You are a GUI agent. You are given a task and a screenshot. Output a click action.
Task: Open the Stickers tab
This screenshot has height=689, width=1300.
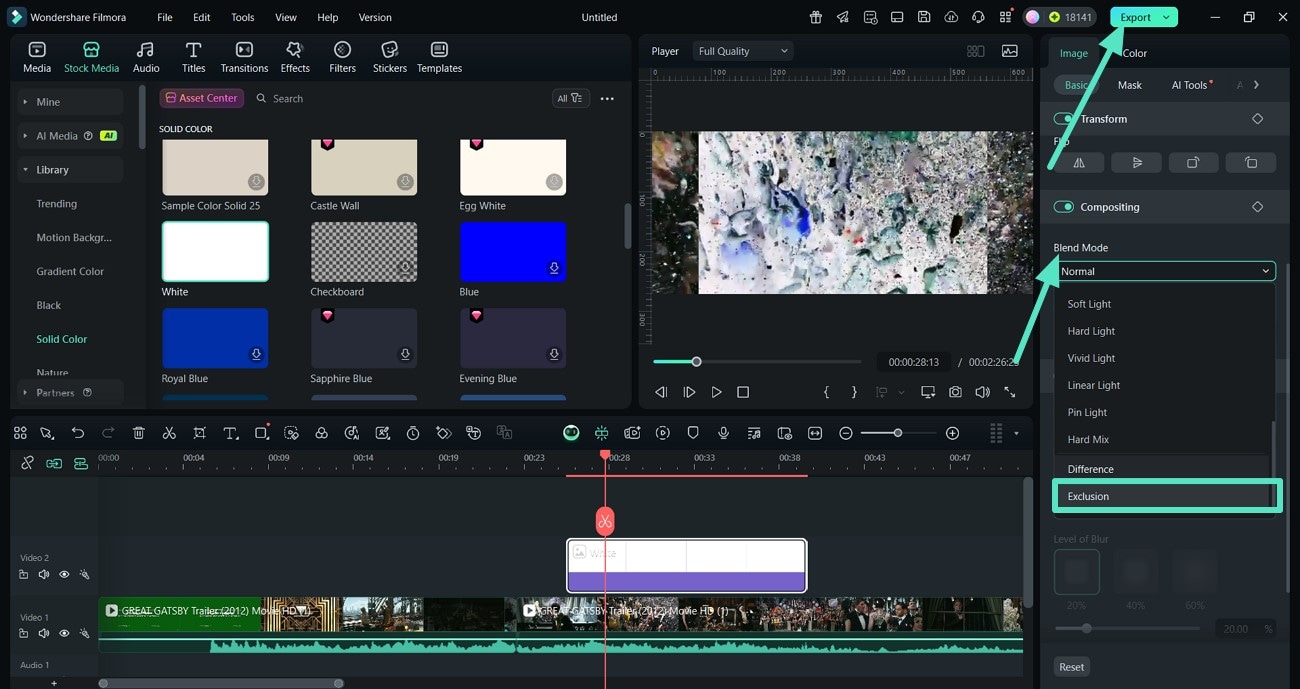coord(390,57)
